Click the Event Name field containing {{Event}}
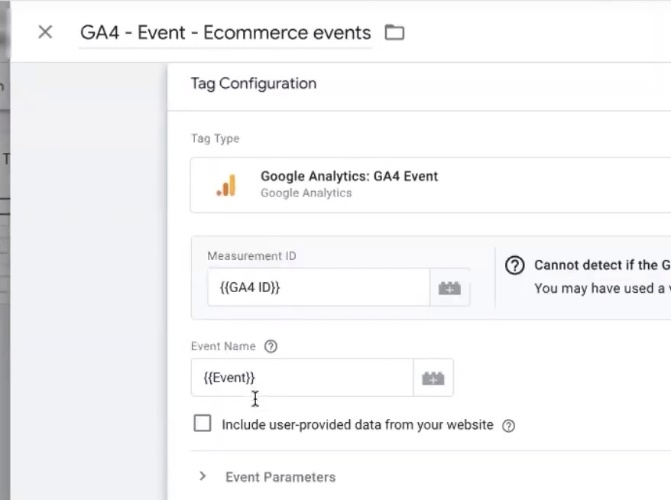671x500 pixels. (x=301, y=378)
